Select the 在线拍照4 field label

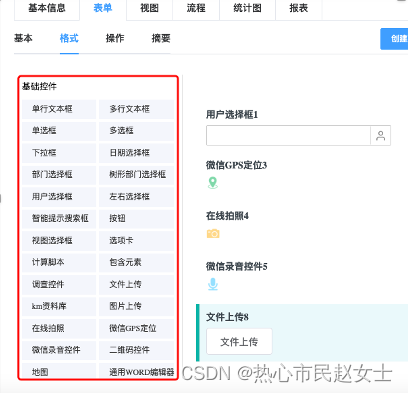(x=227, y=216)
